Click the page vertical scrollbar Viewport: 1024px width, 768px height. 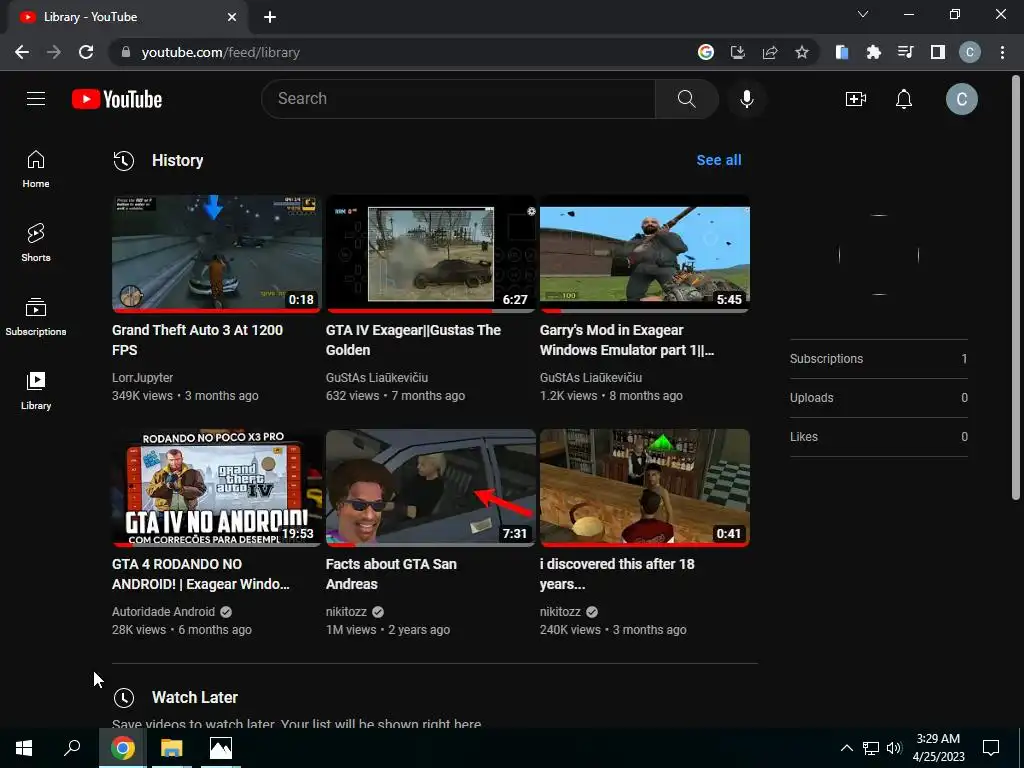pos(1016,287)
